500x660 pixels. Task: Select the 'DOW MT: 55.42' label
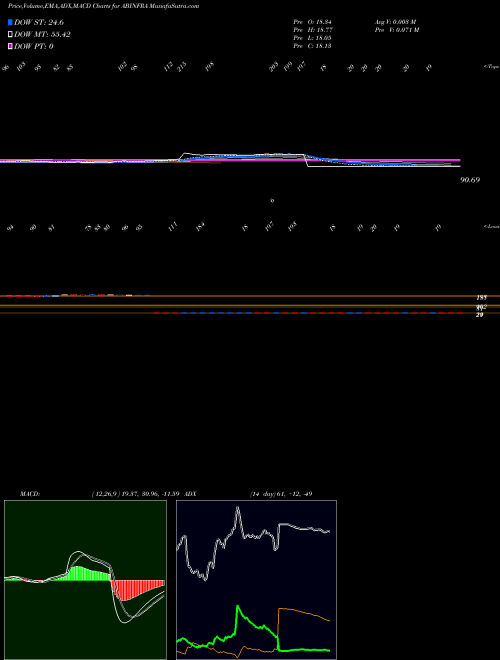[42, 35]
